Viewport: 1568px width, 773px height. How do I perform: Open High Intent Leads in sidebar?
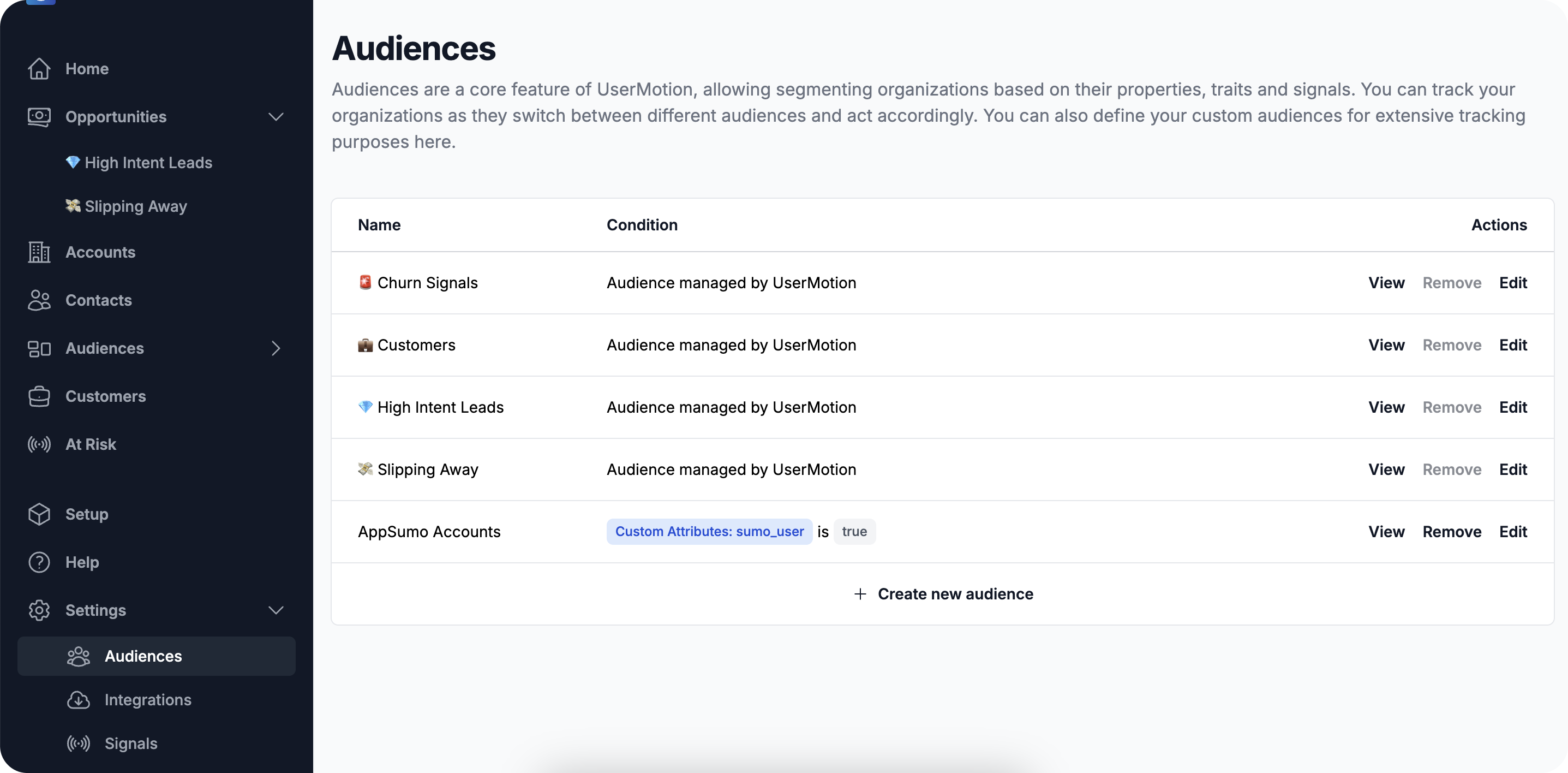148,163
